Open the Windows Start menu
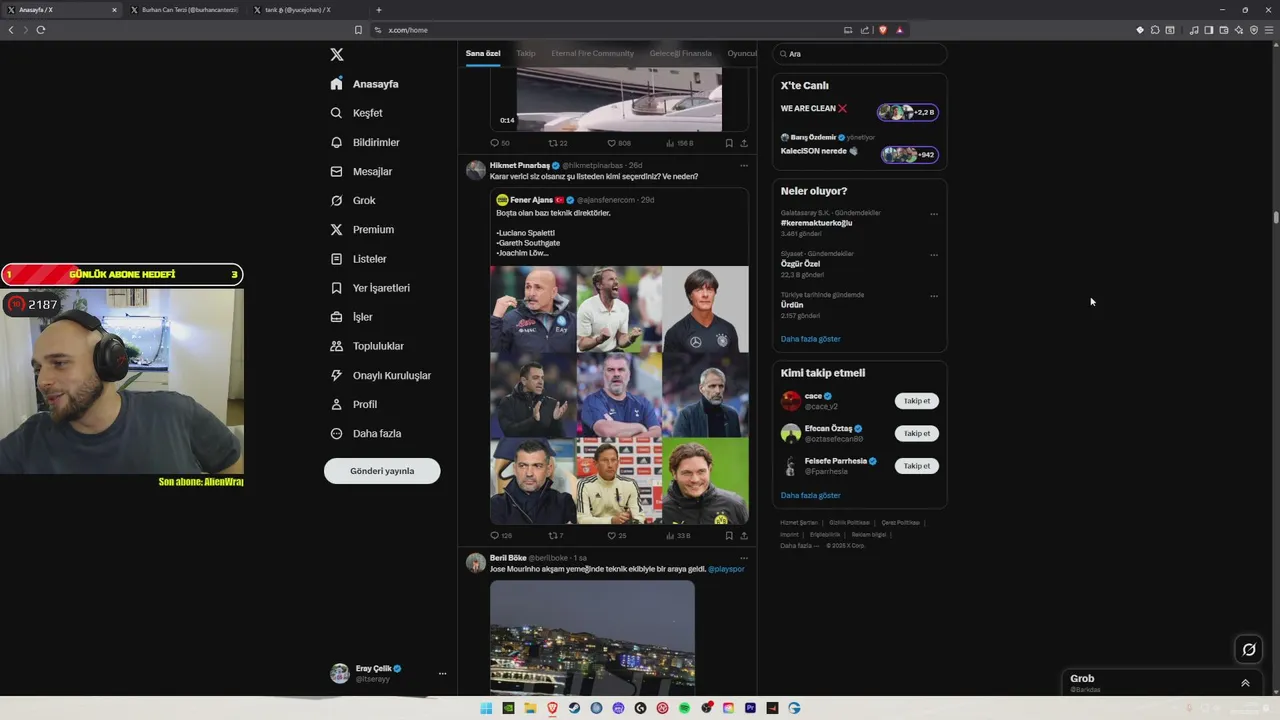The width and height of the screenshot is (1280, 720). coord(486,708)
